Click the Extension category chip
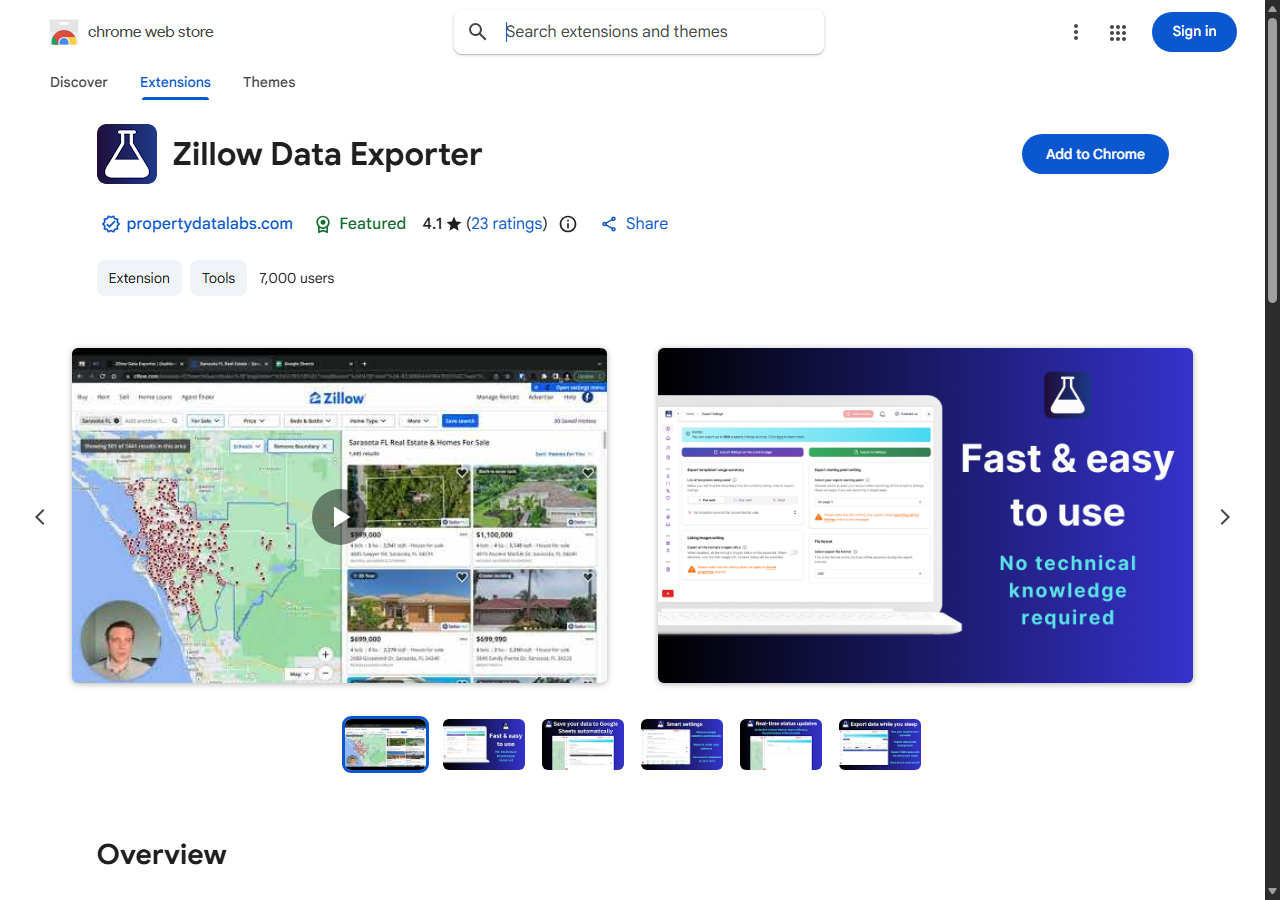This screenshot has height=900, width=1280. coord(139,278)
